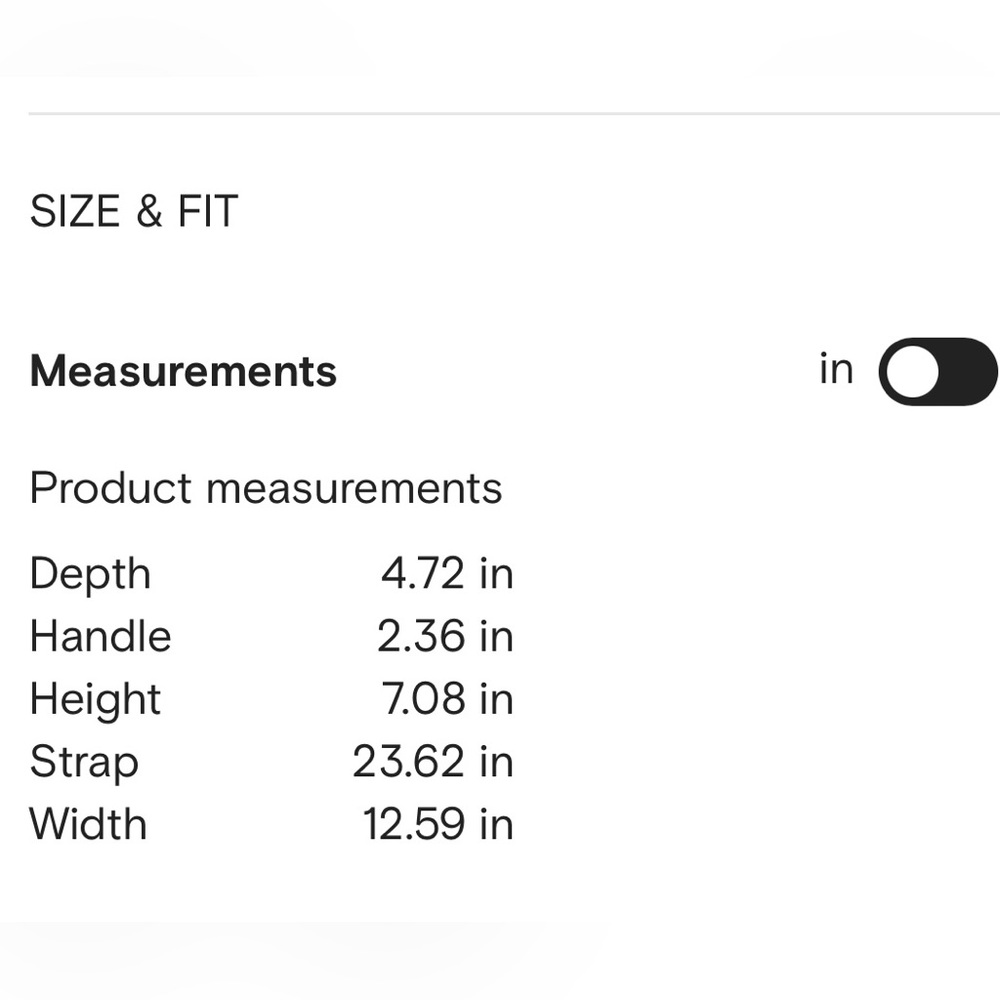Click the SIZE & FIT section heading

134,211
